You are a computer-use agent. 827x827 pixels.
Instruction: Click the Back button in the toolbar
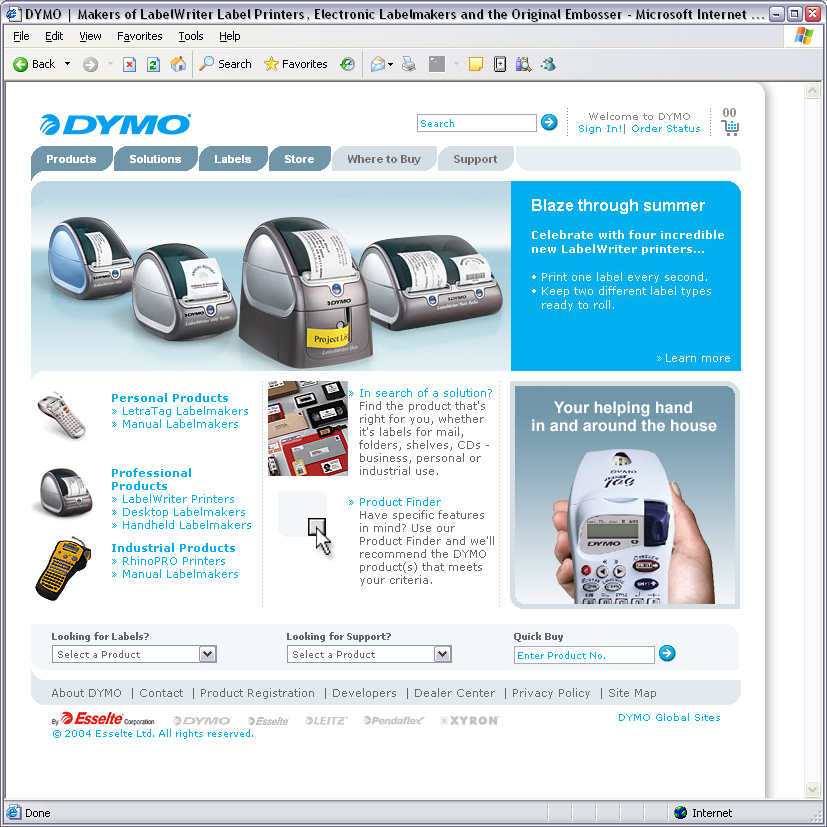[34, 64]
